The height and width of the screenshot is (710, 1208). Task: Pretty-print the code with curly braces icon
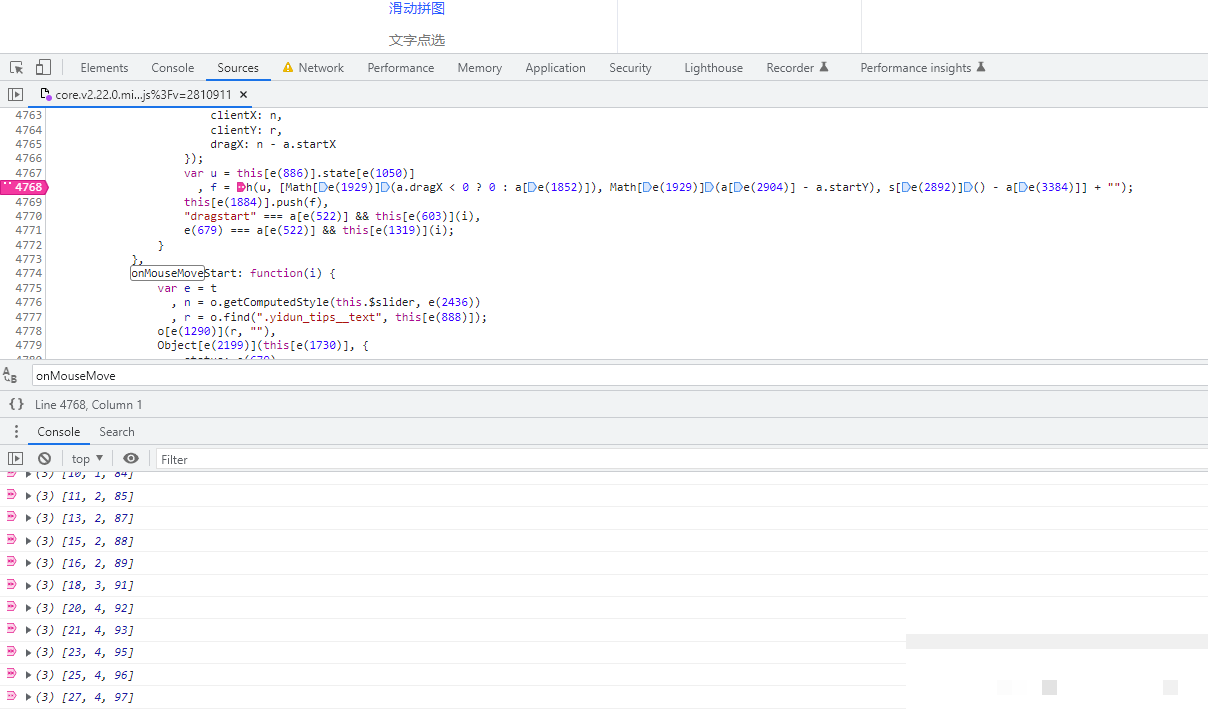pos(16,404)
